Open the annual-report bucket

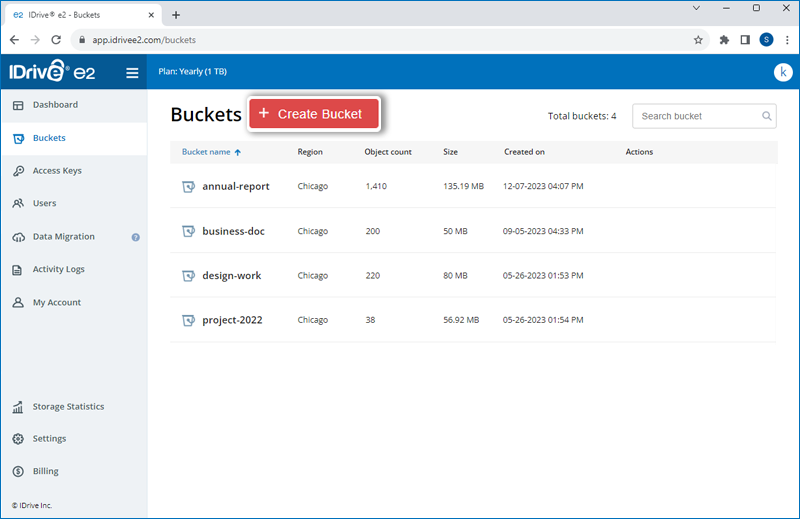click(235, 186)
